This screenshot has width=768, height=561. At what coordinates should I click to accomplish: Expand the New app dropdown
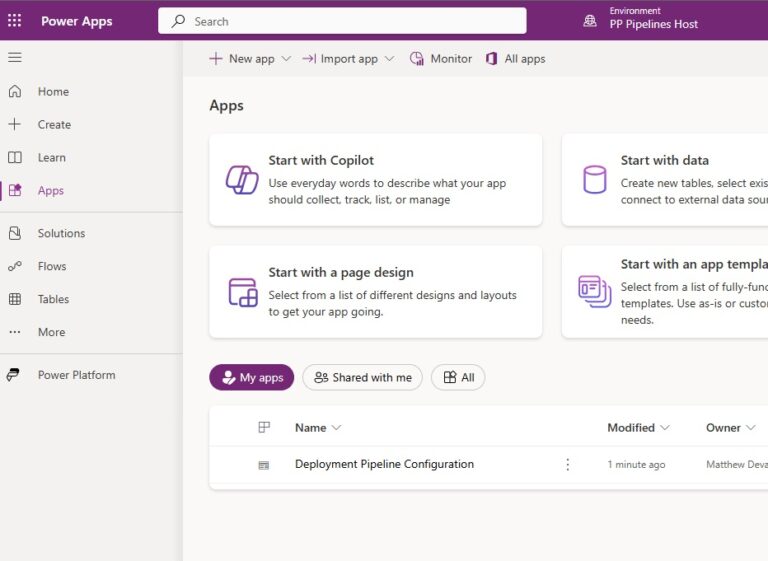click(x=286, y=59)
